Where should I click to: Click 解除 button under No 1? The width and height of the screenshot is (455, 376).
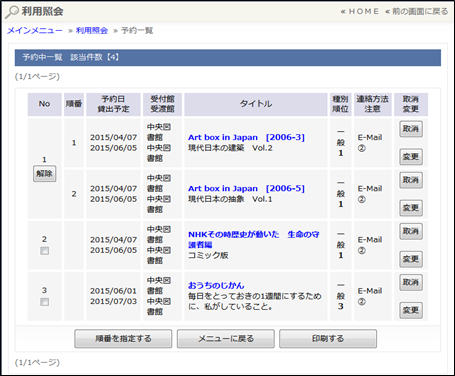point(44,174)
